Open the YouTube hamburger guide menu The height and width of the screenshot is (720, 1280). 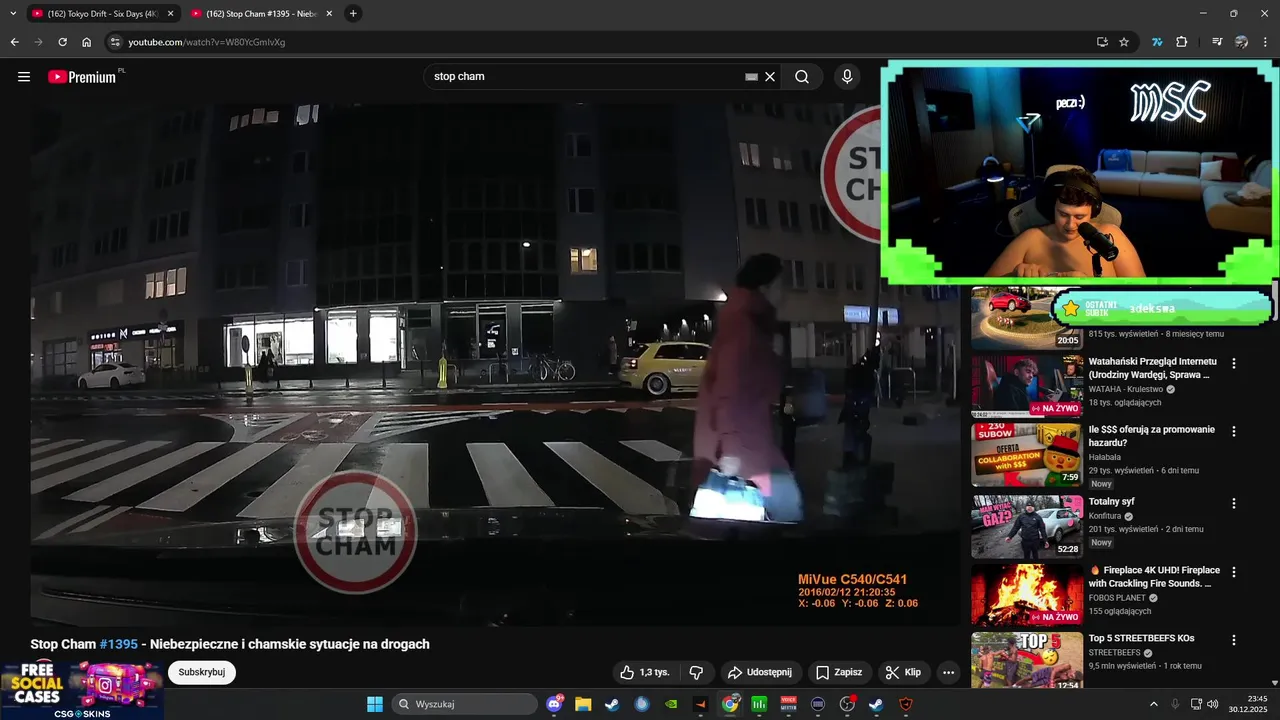[24, 77]
